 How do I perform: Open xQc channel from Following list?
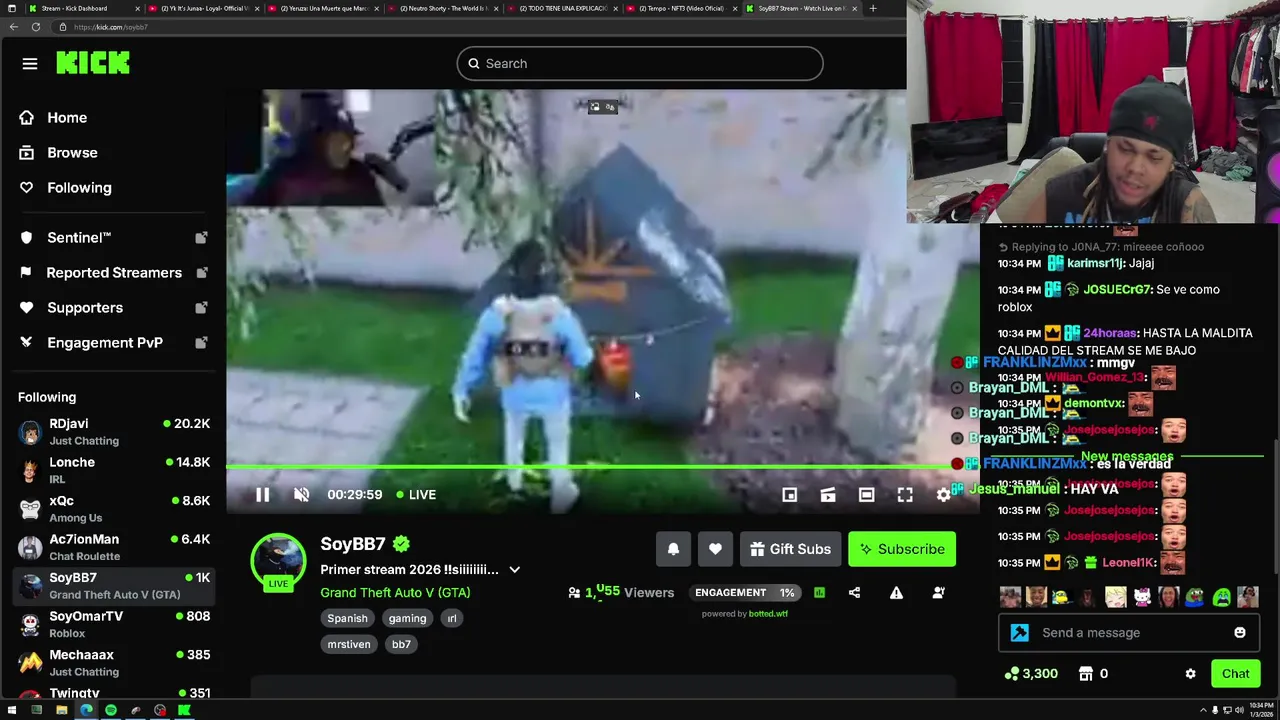(114, 508)
